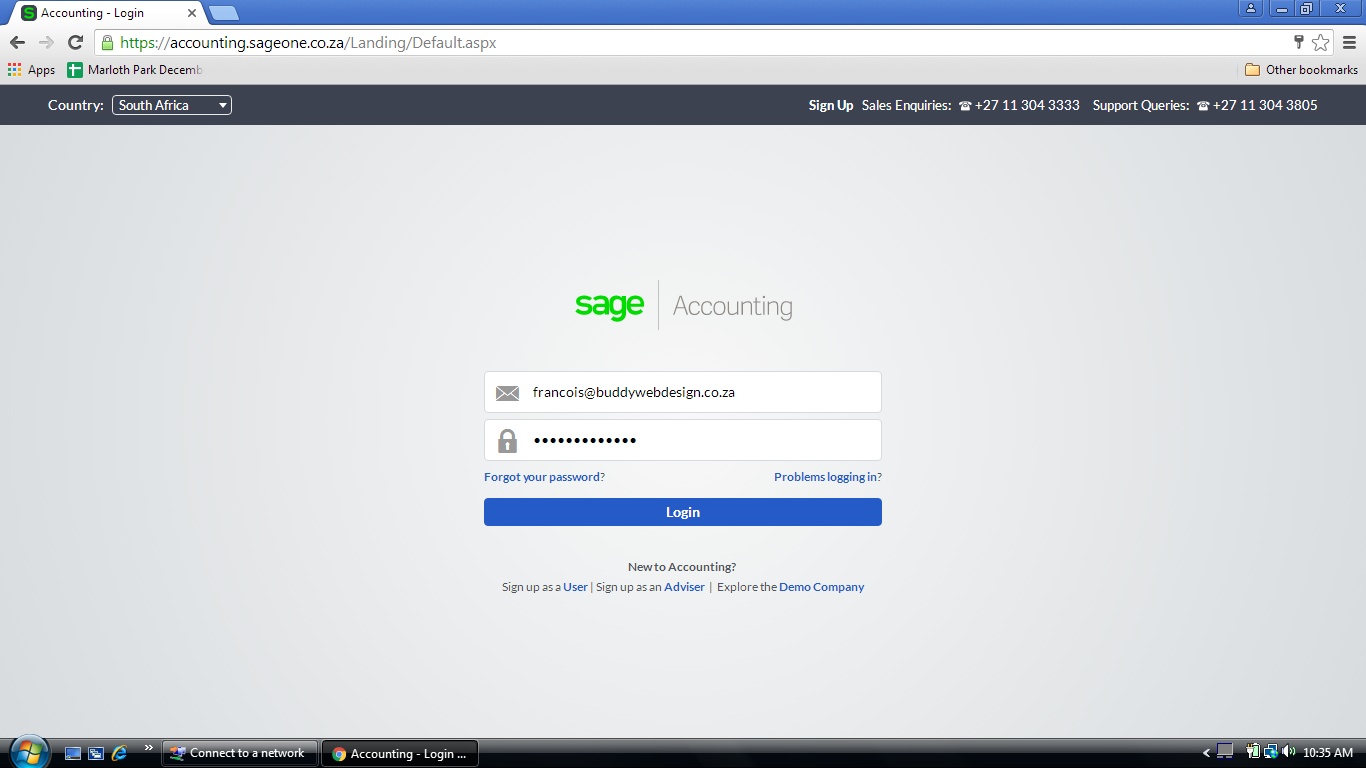Click the blue Login button
This screenshot has height=768, width=1366.
683,512
